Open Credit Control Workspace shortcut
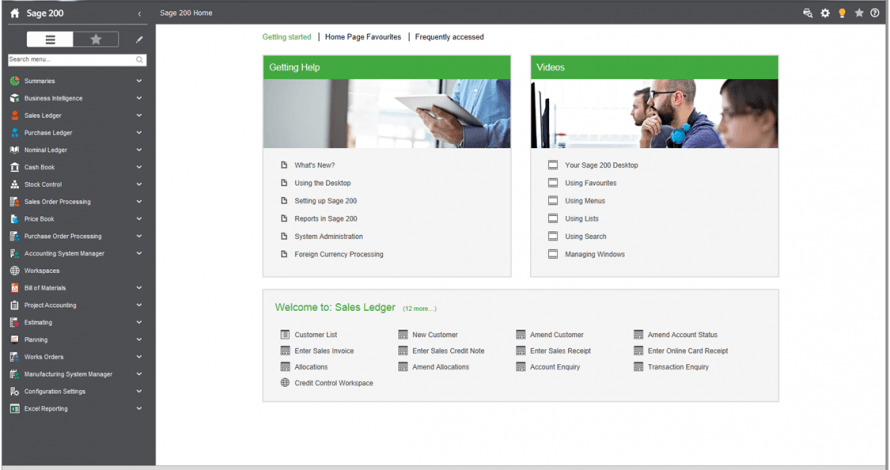Image resolution: width=890 pixels, height=470 pixels. click(334, 383)
